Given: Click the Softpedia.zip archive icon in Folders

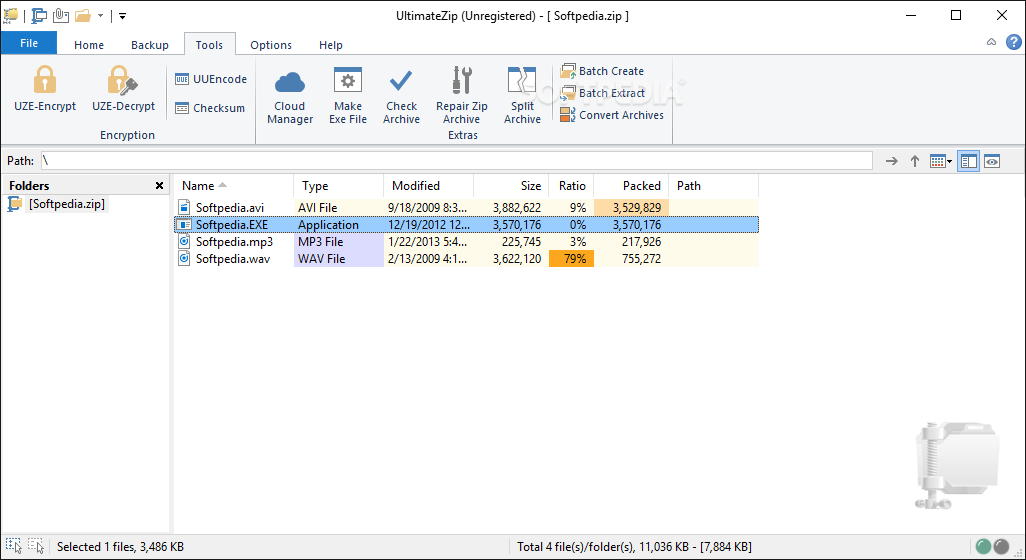Looking at the screenshot, I should tap(14, 204).
